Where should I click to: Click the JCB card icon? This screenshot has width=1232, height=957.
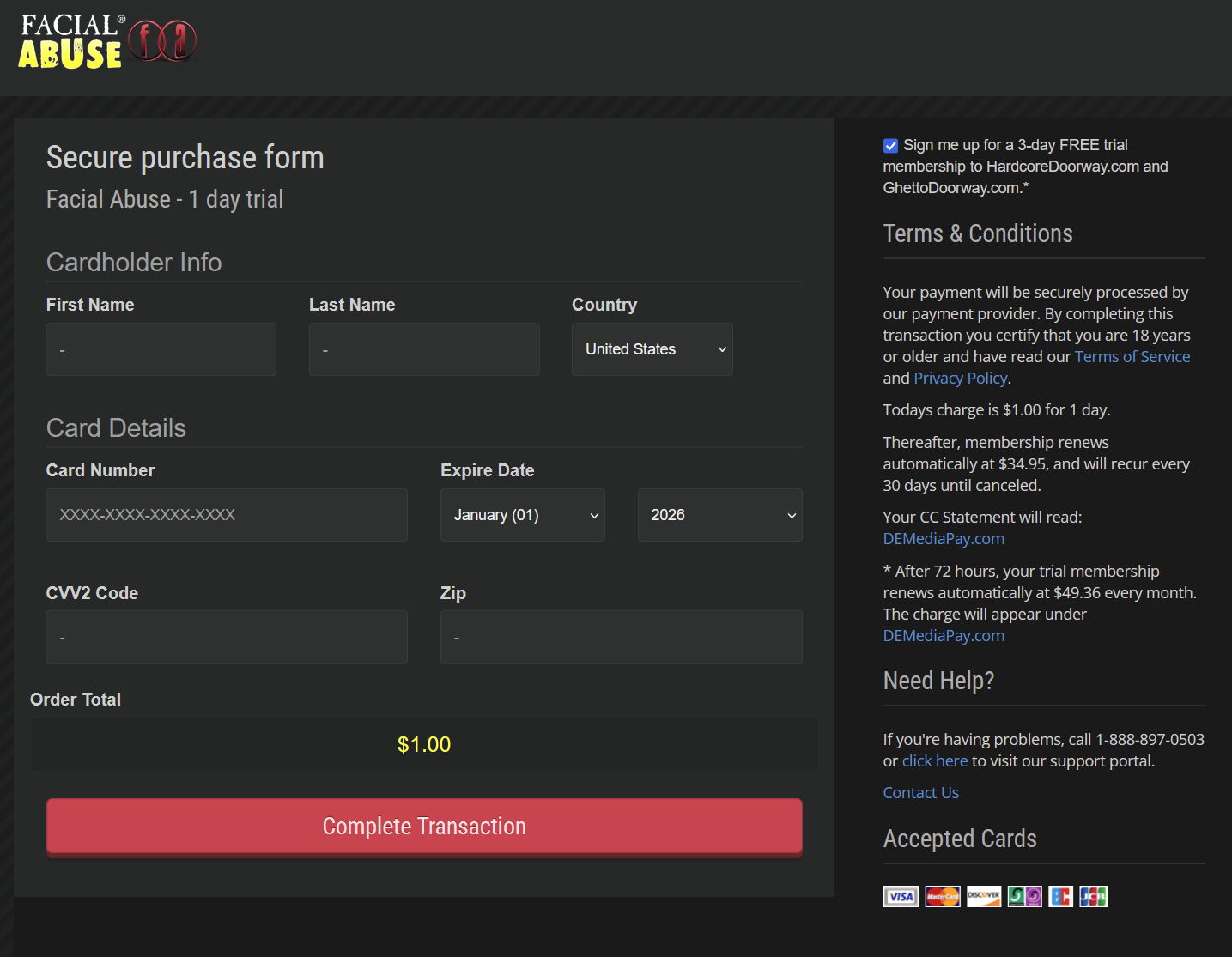pyautogui.click(x=1093, y=897)
